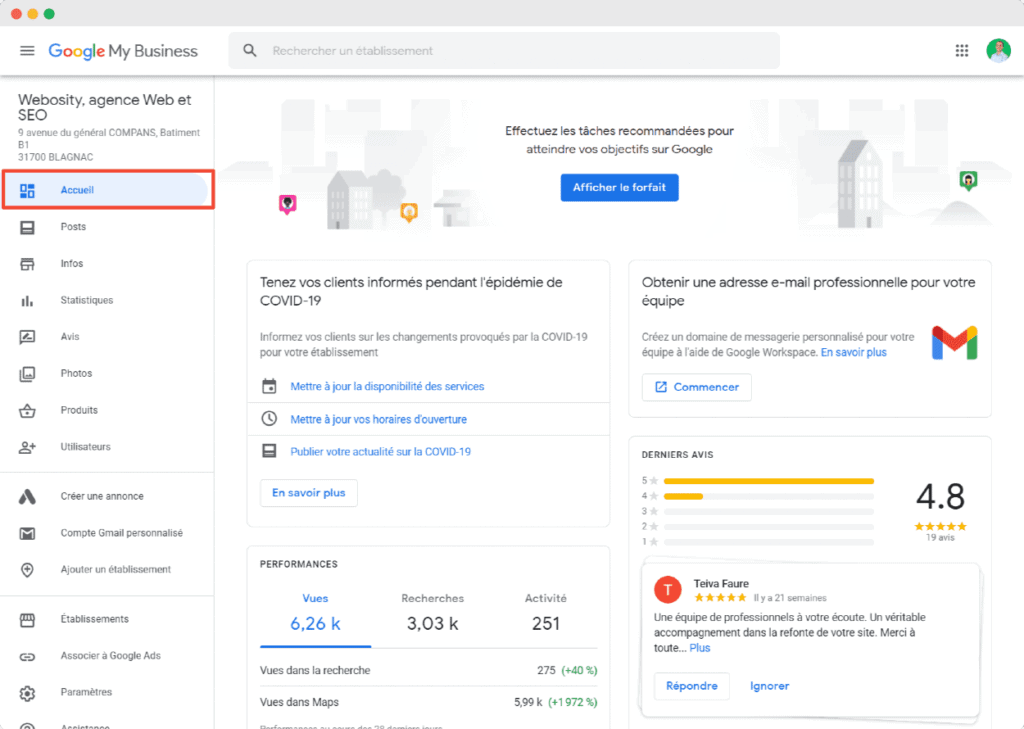1024x729 pixels.
Task: Click the Statistiques bar chart icon
Action: [27, 300]
